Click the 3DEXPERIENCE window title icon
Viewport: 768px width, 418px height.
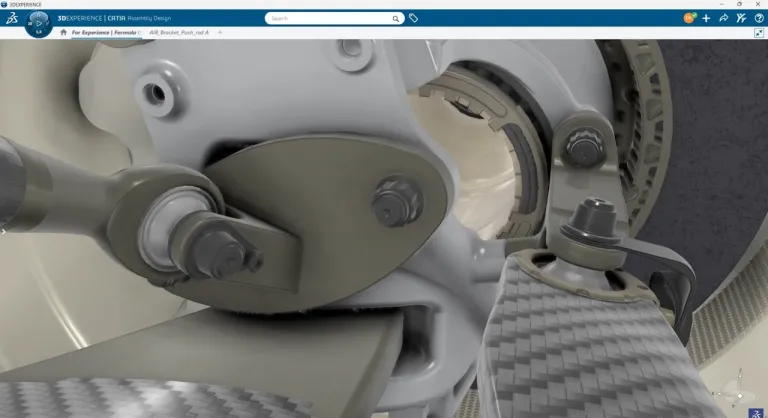[4, 4]
